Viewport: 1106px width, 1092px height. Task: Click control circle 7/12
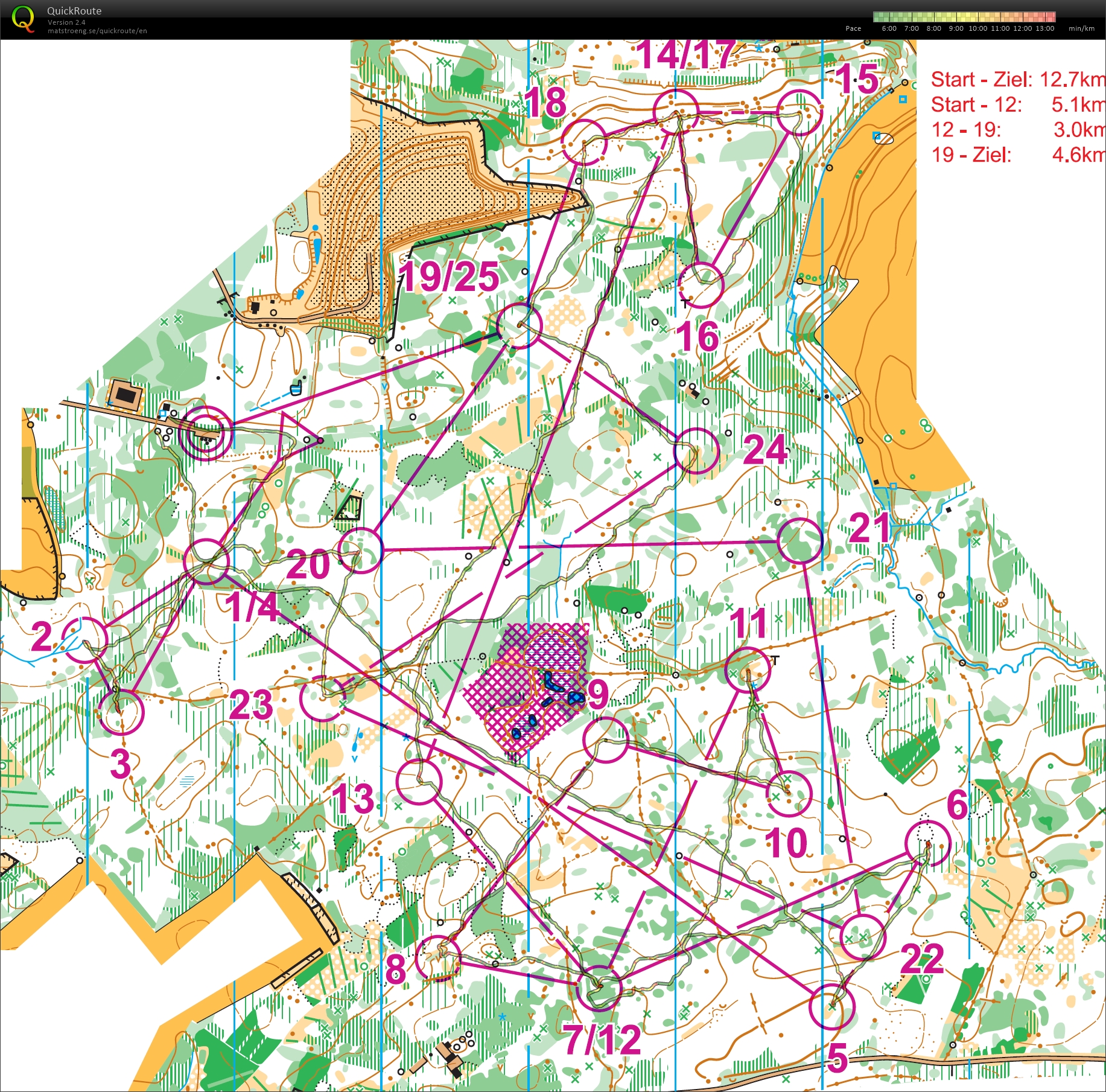point(599,988)
